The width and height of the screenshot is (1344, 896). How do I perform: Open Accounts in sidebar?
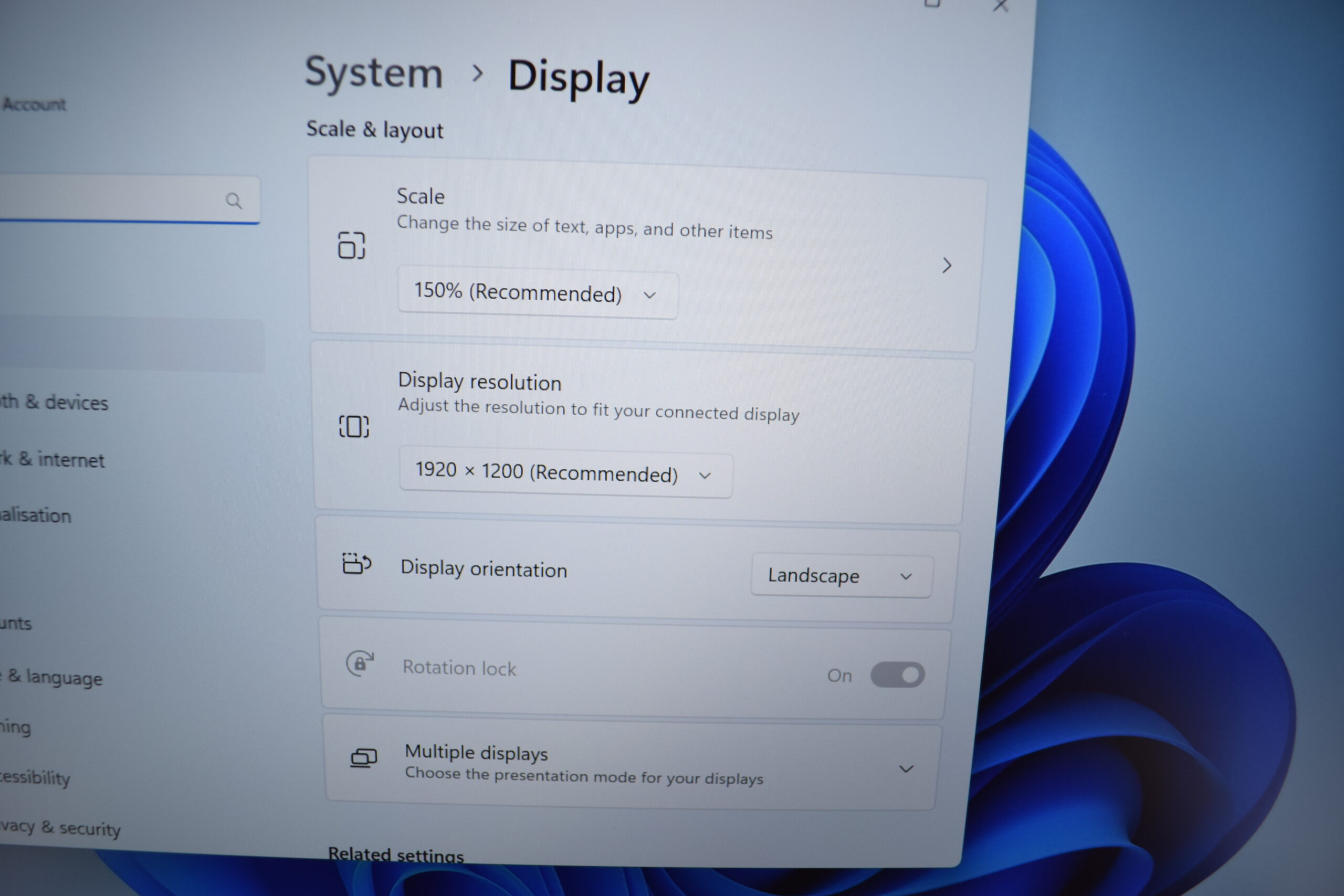16,623
